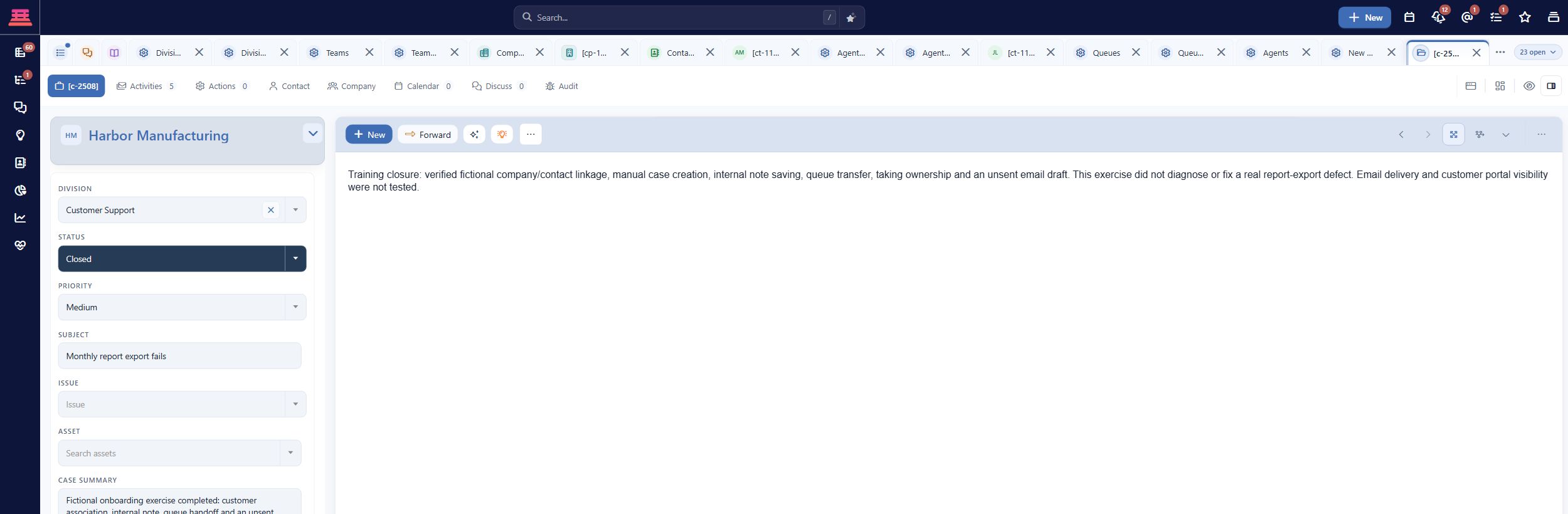Open the contacts book sidebar icon
Viewport: 1568px width, 514px height.
[x=20, y=162]
